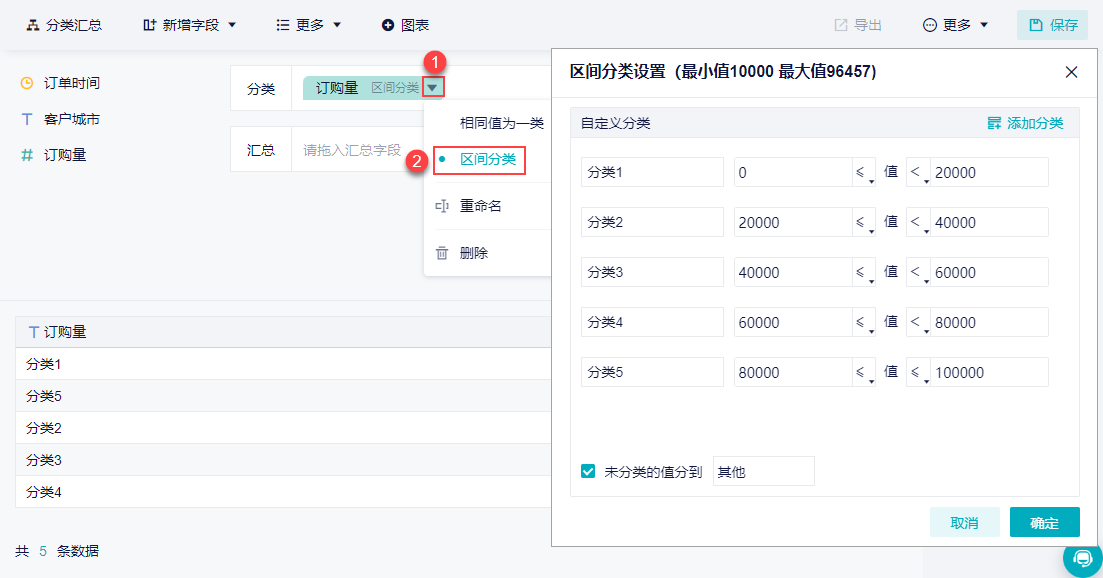Choose 区间分类 from the menu

point(488,159)
